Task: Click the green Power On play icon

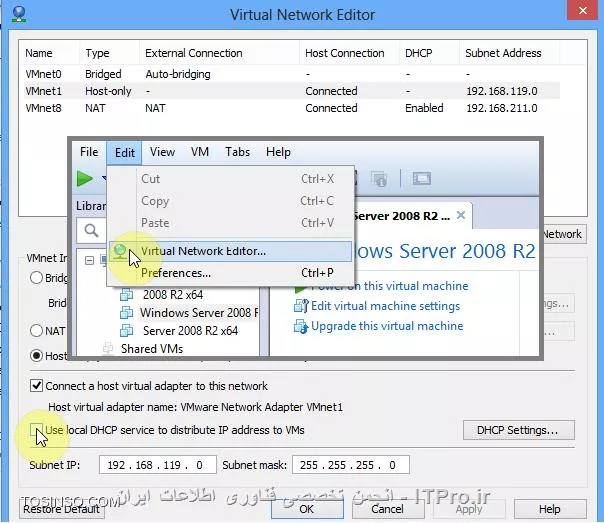Action: coord(84,179)
